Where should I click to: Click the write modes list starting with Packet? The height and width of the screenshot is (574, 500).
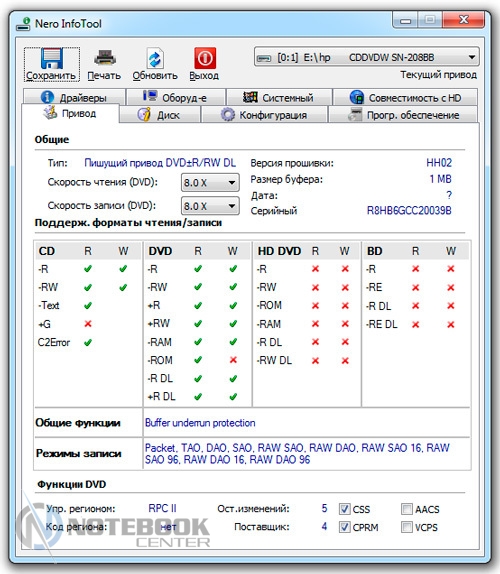point(297,453)
